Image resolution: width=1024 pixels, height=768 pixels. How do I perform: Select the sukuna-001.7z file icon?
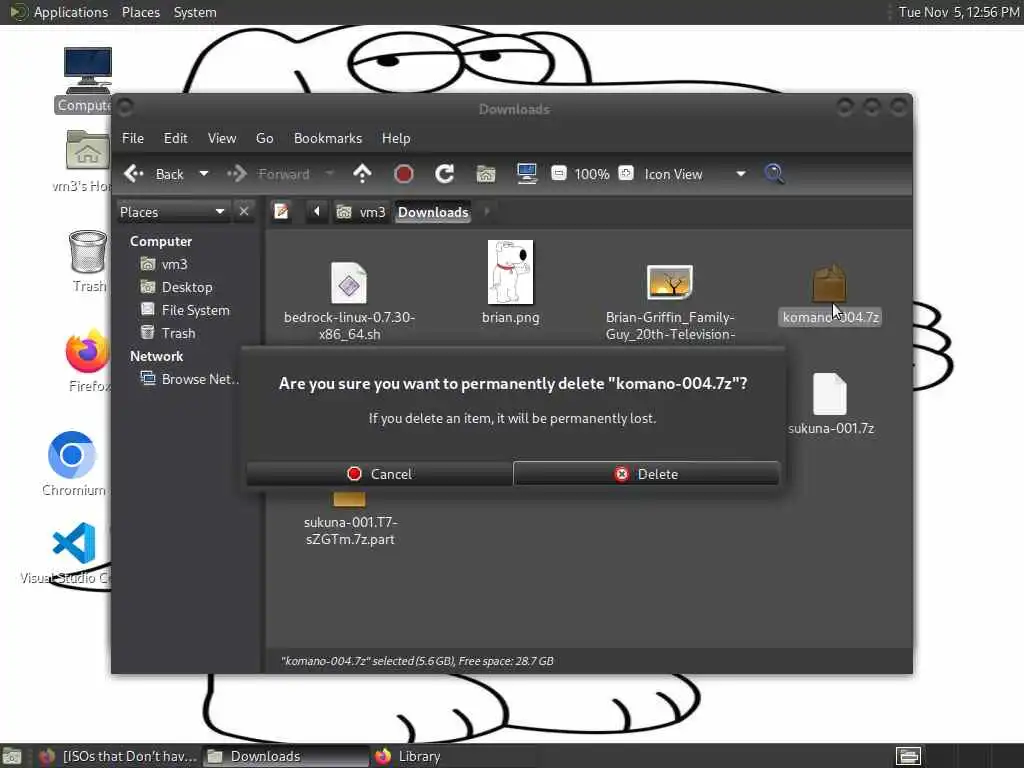(830, 394)
